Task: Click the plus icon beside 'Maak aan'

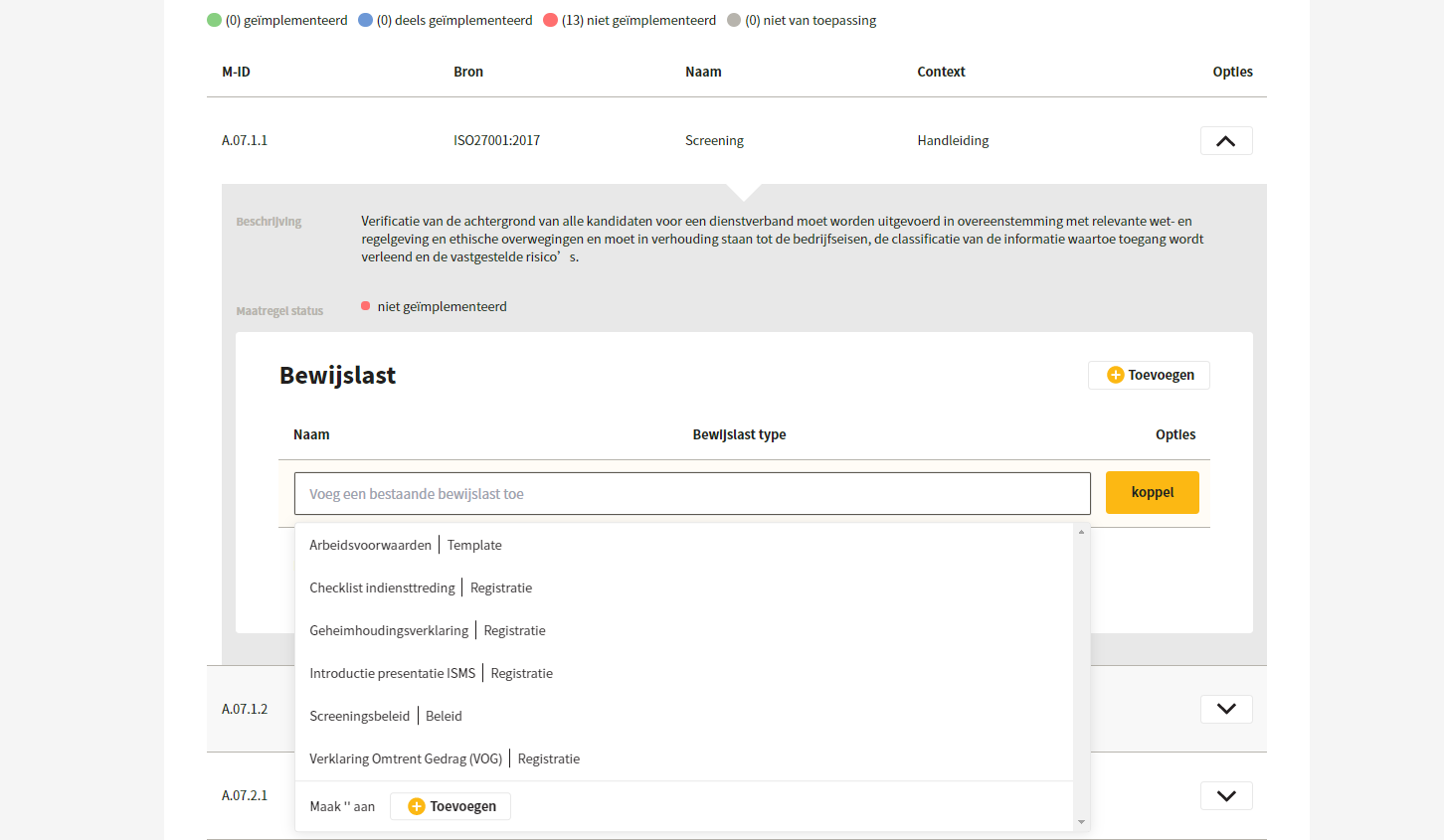Action: pos(417,806)
